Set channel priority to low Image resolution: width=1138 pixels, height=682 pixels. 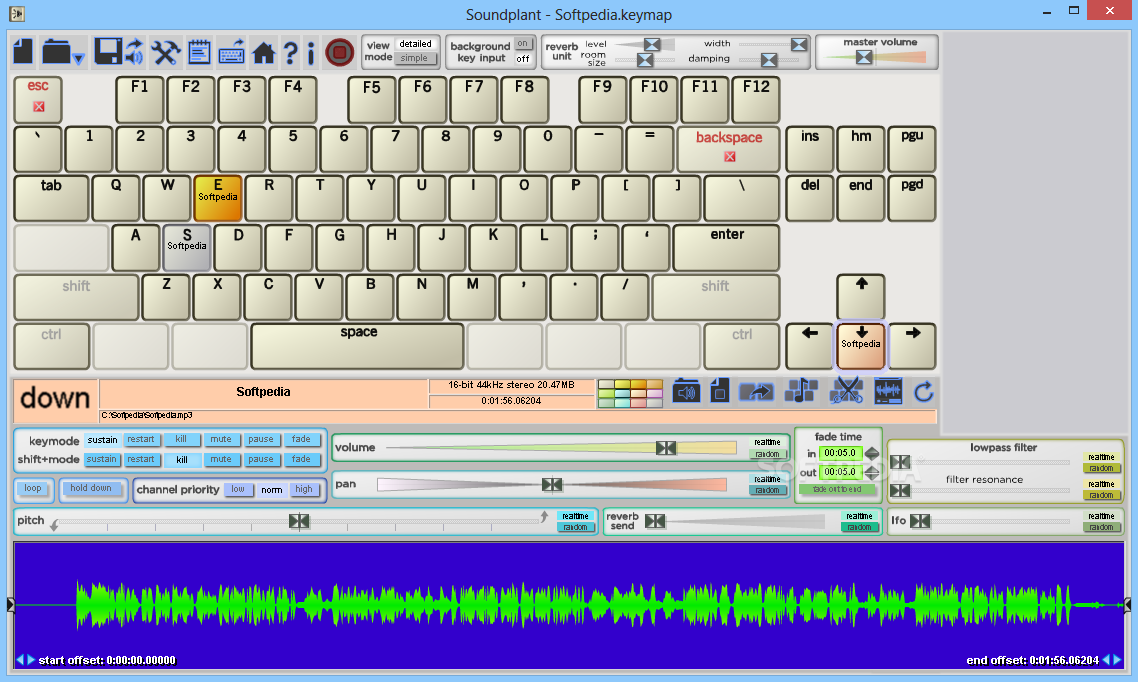click(x=238, y=490)
